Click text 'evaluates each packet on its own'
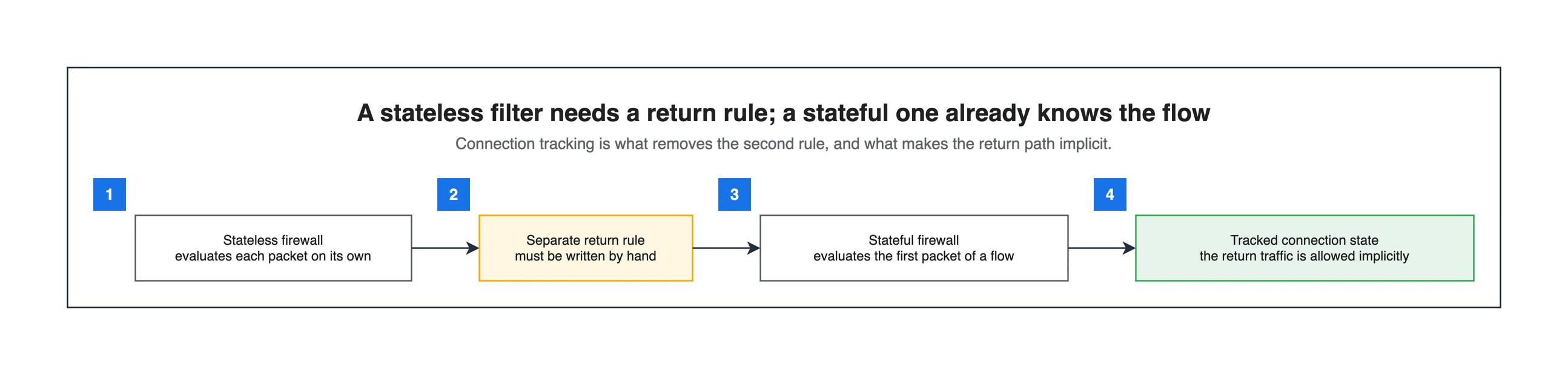This screenshot has width=1568, height=375. (x=273, y=256)
